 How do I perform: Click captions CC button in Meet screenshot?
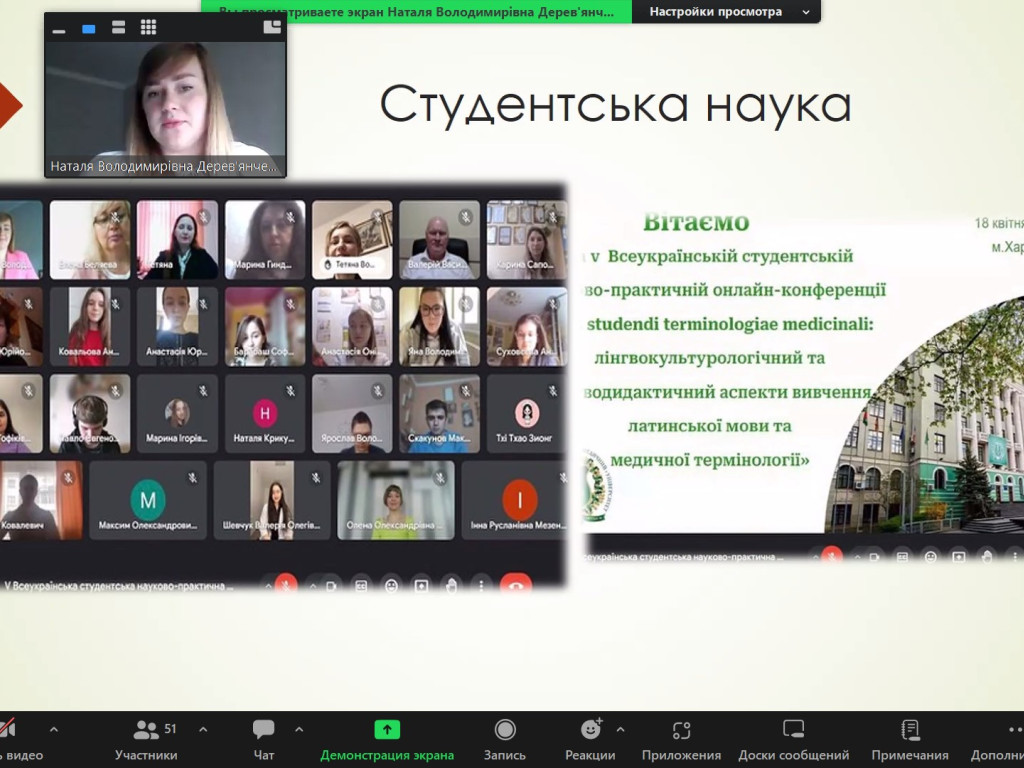click(x=361, y=586)
